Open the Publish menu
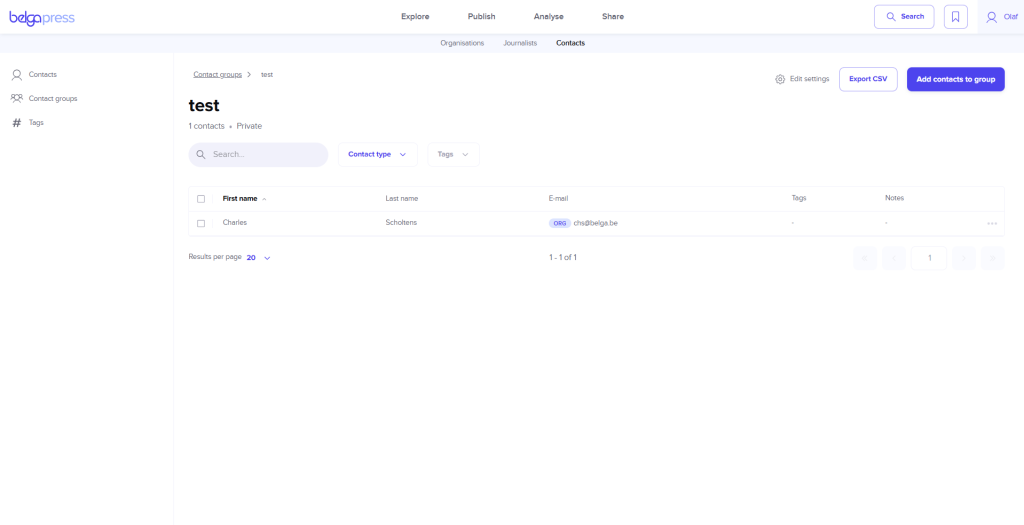The height and width of the screenshot is (525, 1024). coord(481,17)
